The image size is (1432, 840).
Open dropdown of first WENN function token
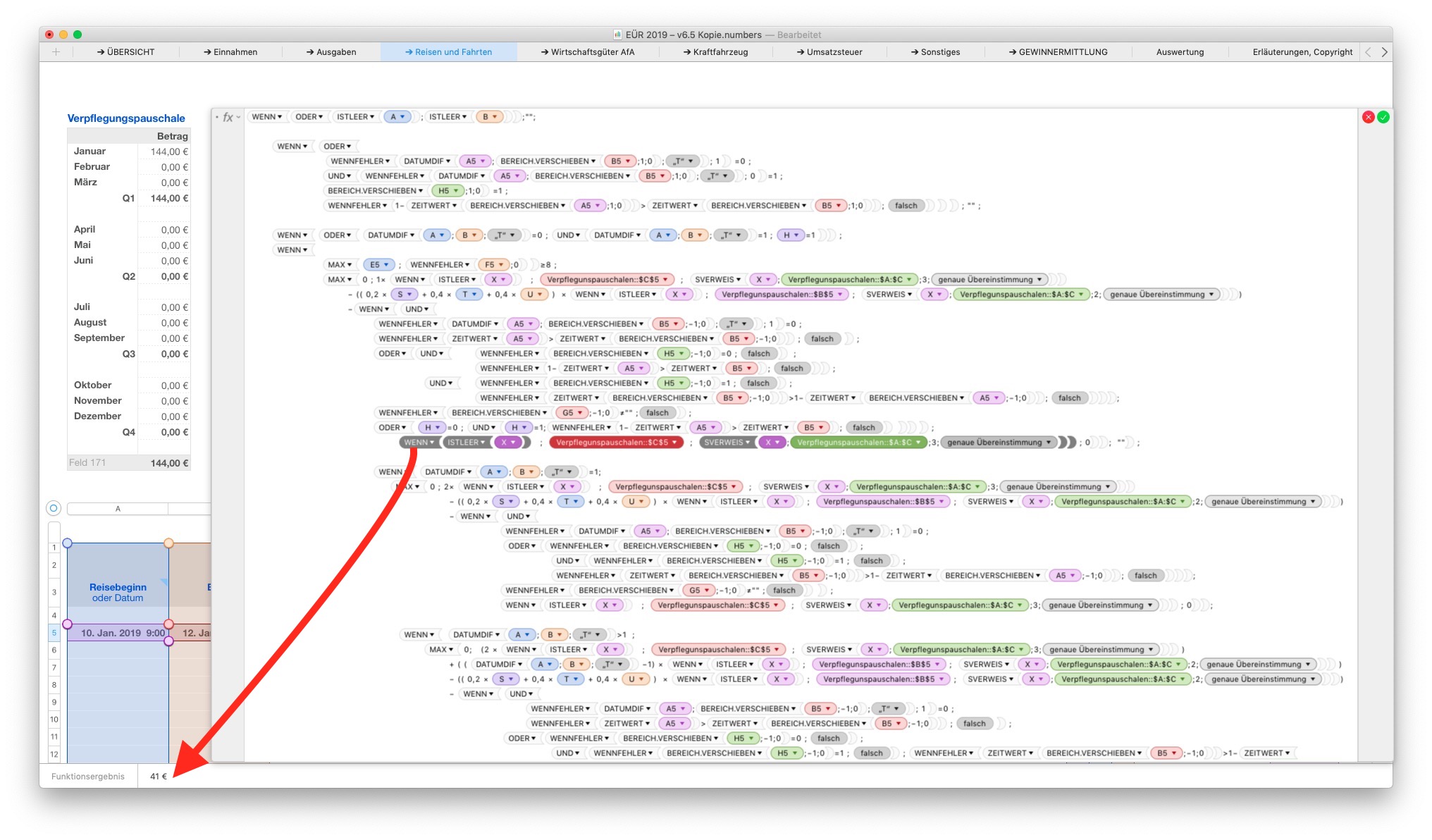[280, 117]
